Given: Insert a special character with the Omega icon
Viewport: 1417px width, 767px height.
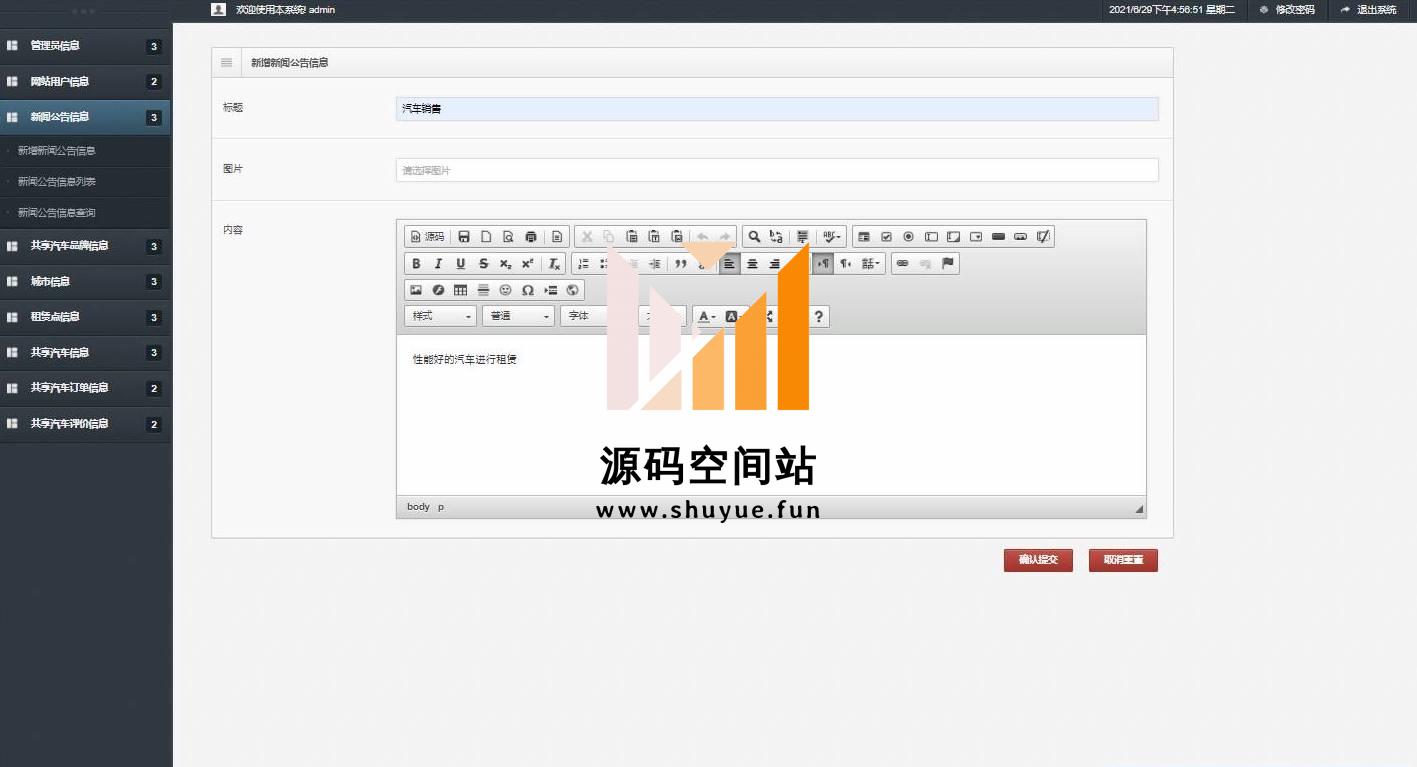Looking at the screenshot, I should [x=528, y=290].
